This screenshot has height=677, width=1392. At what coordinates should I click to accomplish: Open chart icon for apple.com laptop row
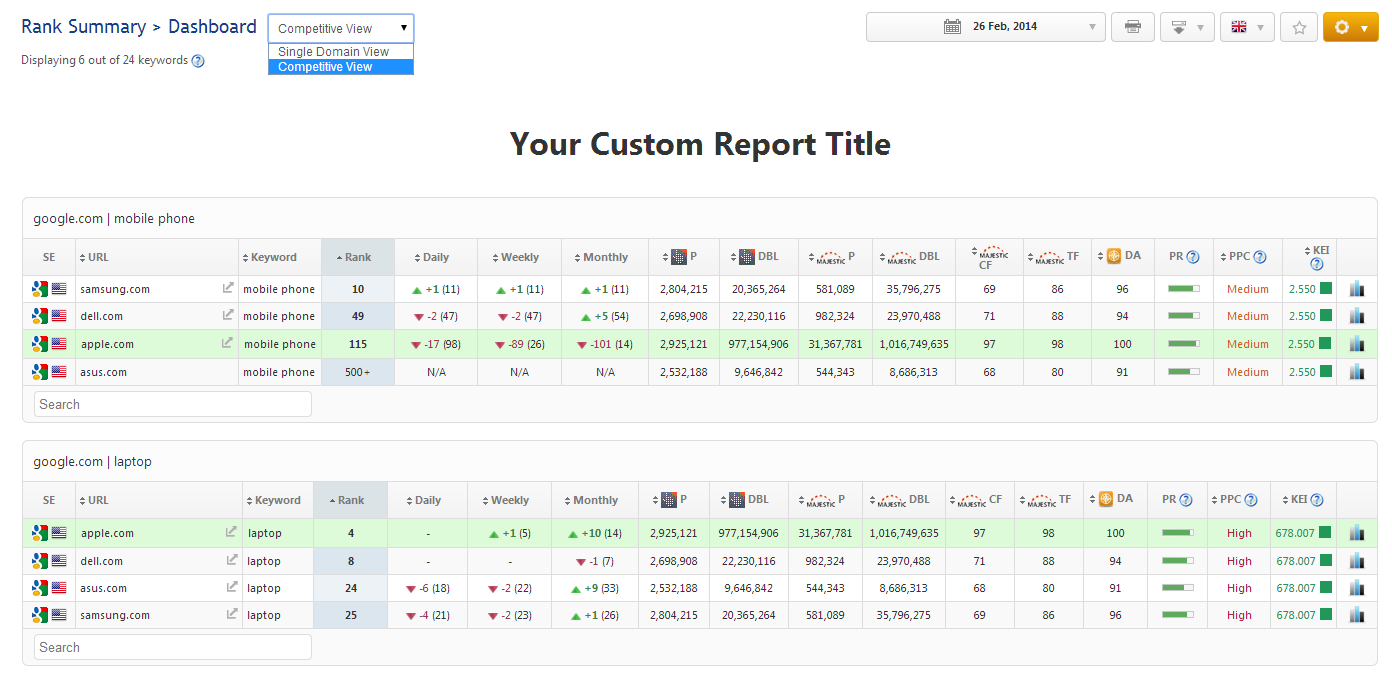1356,534
